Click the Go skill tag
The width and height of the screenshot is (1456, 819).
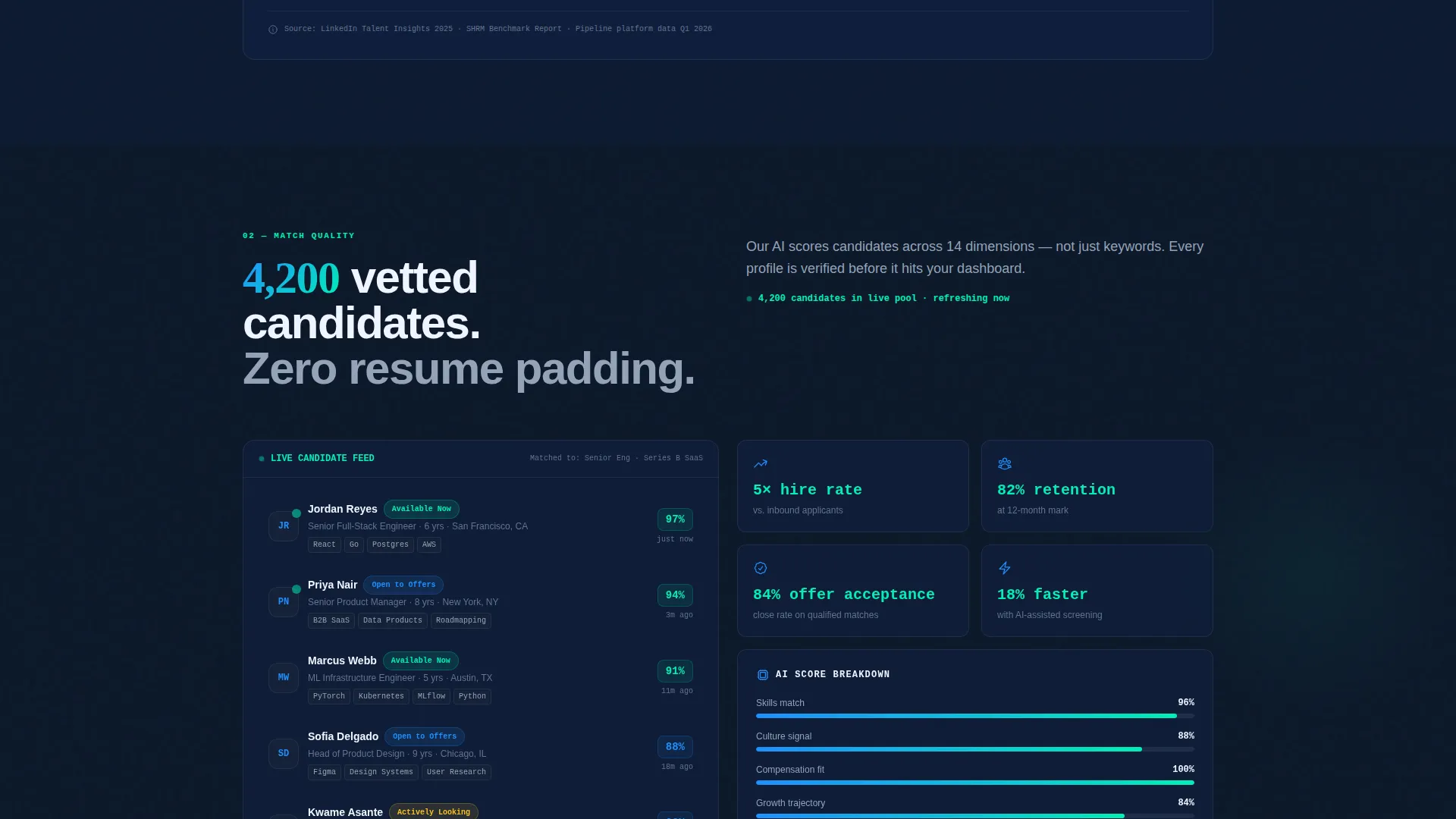click(354, 545)
